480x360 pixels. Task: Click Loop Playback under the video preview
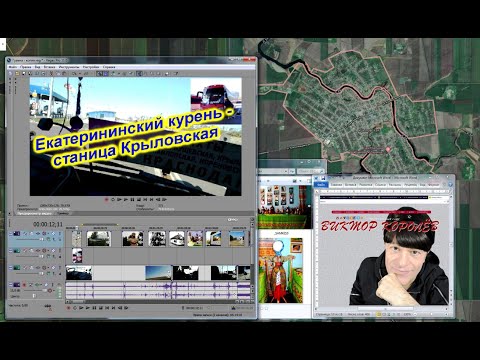coord(113,199)
